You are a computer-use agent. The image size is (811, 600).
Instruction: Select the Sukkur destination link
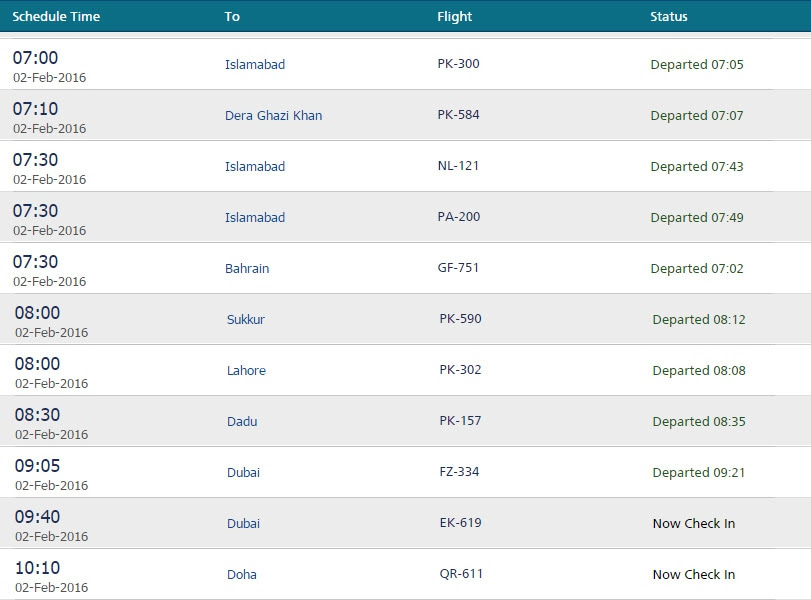pyautogui.click(x=246, y=319)
